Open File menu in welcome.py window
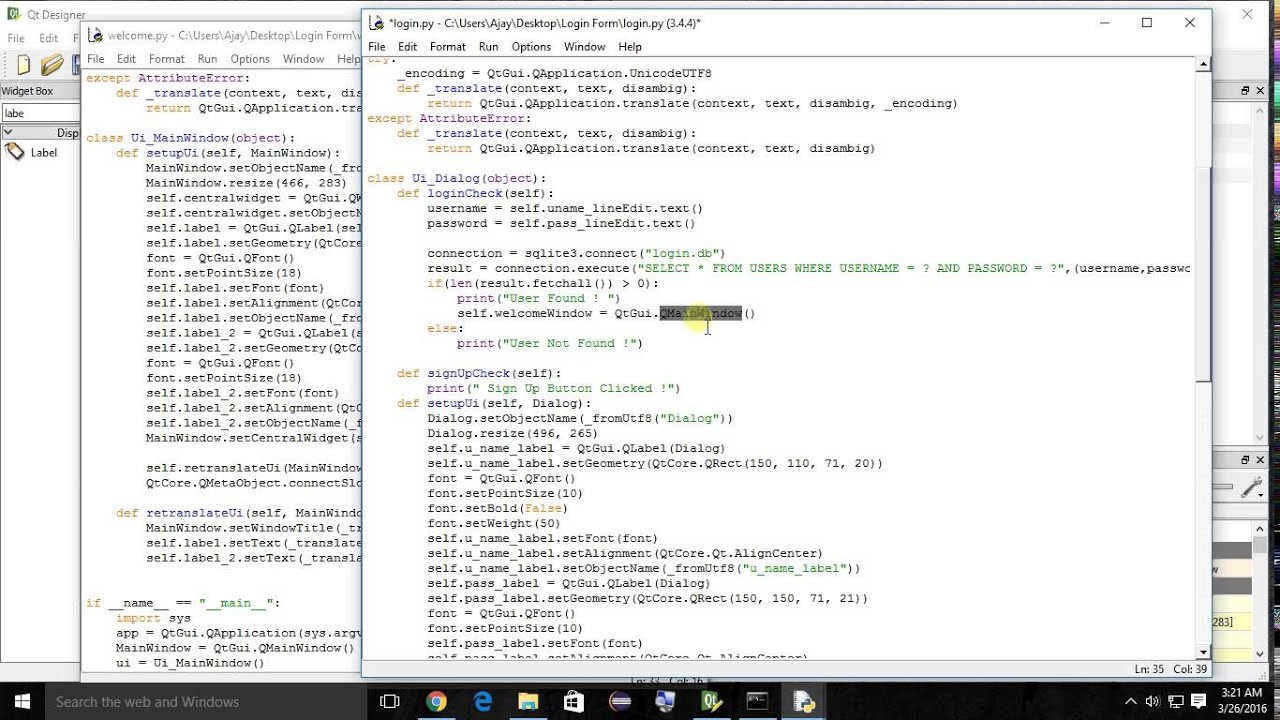The height and width of the screenshot is (720, 1280). tap(95, 59)
